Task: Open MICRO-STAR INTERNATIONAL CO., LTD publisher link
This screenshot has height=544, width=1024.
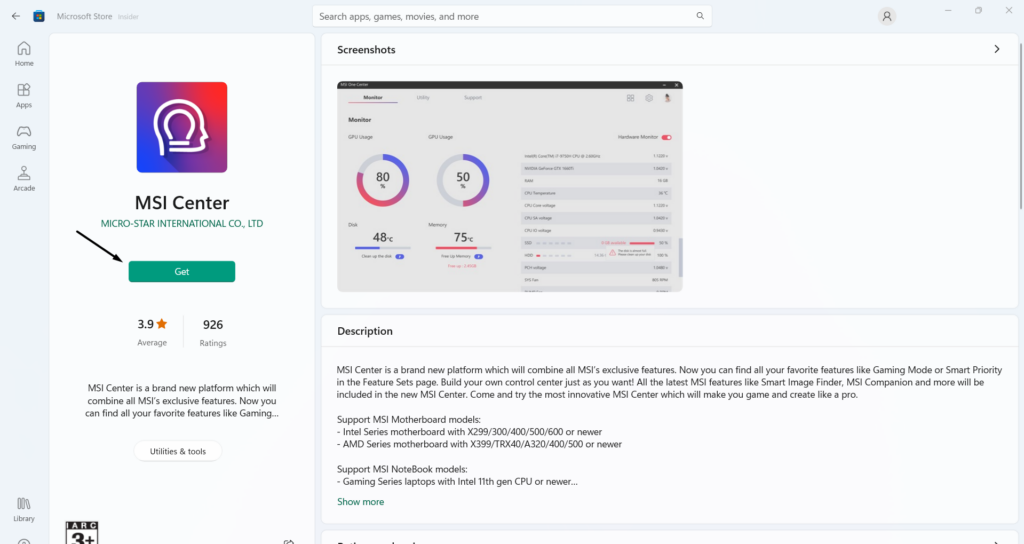Action: [x=182, y=224]
